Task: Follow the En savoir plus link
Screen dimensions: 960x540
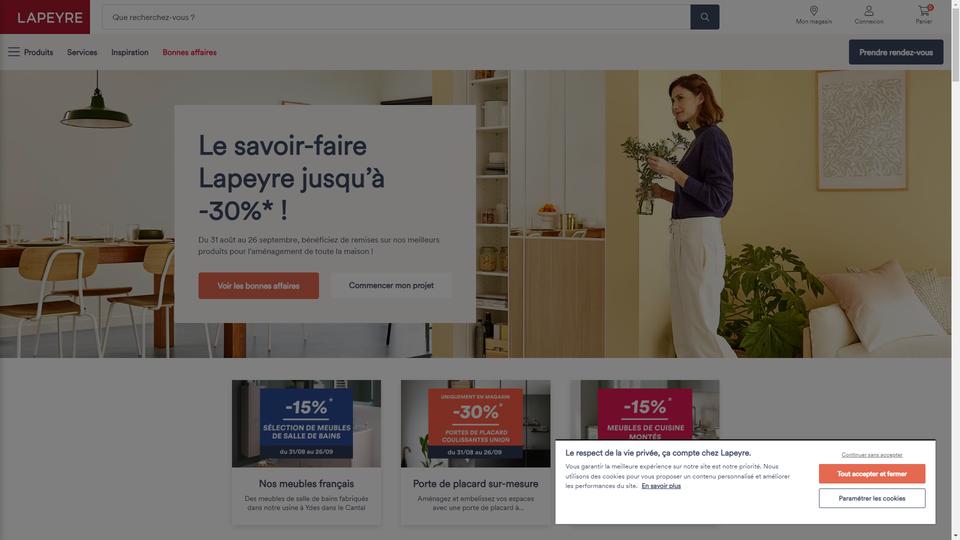Action: click(x=661, y=486)
